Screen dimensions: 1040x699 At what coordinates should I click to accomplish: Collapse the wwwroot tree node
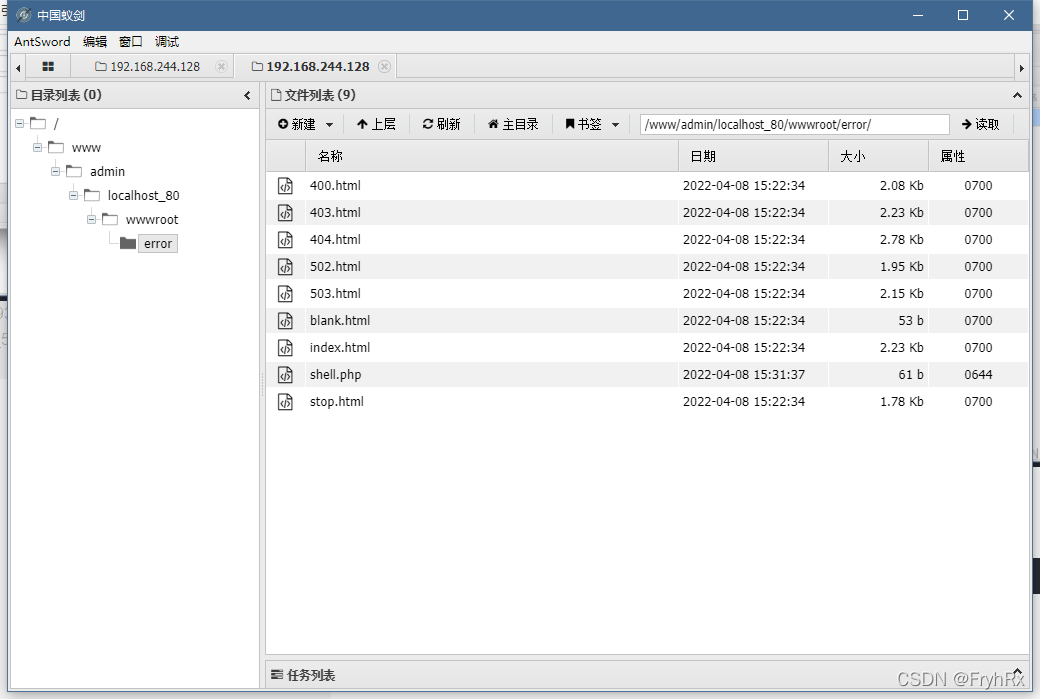click(x=91, y=219)
